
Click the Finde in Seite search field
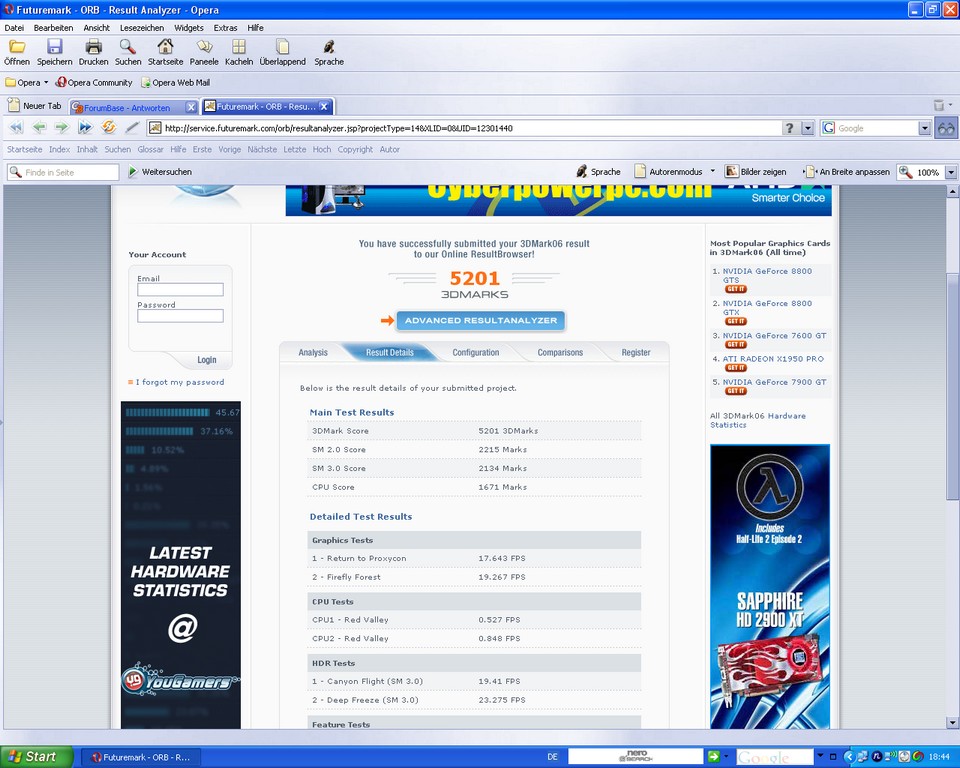coord(63,172)
